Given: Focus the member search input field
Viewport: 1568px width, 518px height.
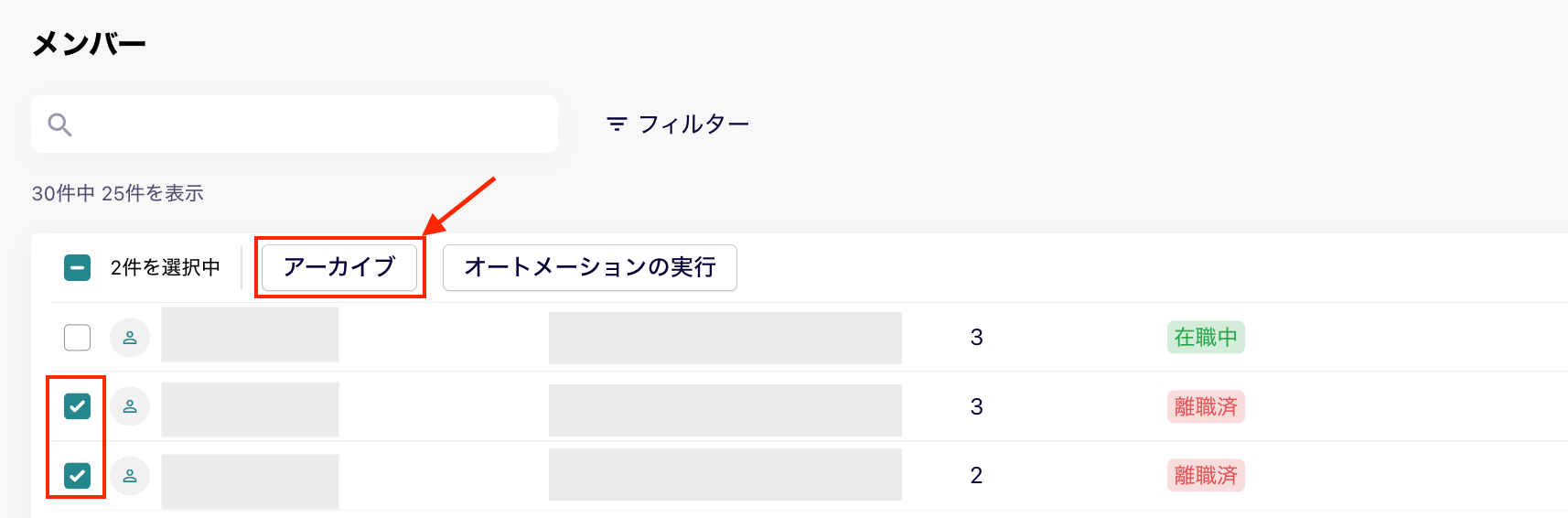Looking at the screenshot, I should tap(295, 124).
